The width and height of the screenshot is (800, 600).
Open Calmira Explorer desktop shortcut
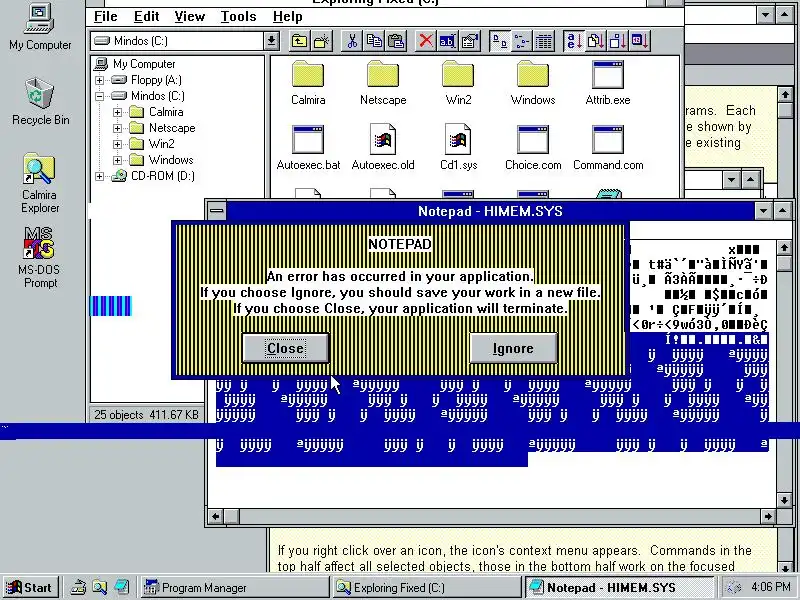[40, 184]
